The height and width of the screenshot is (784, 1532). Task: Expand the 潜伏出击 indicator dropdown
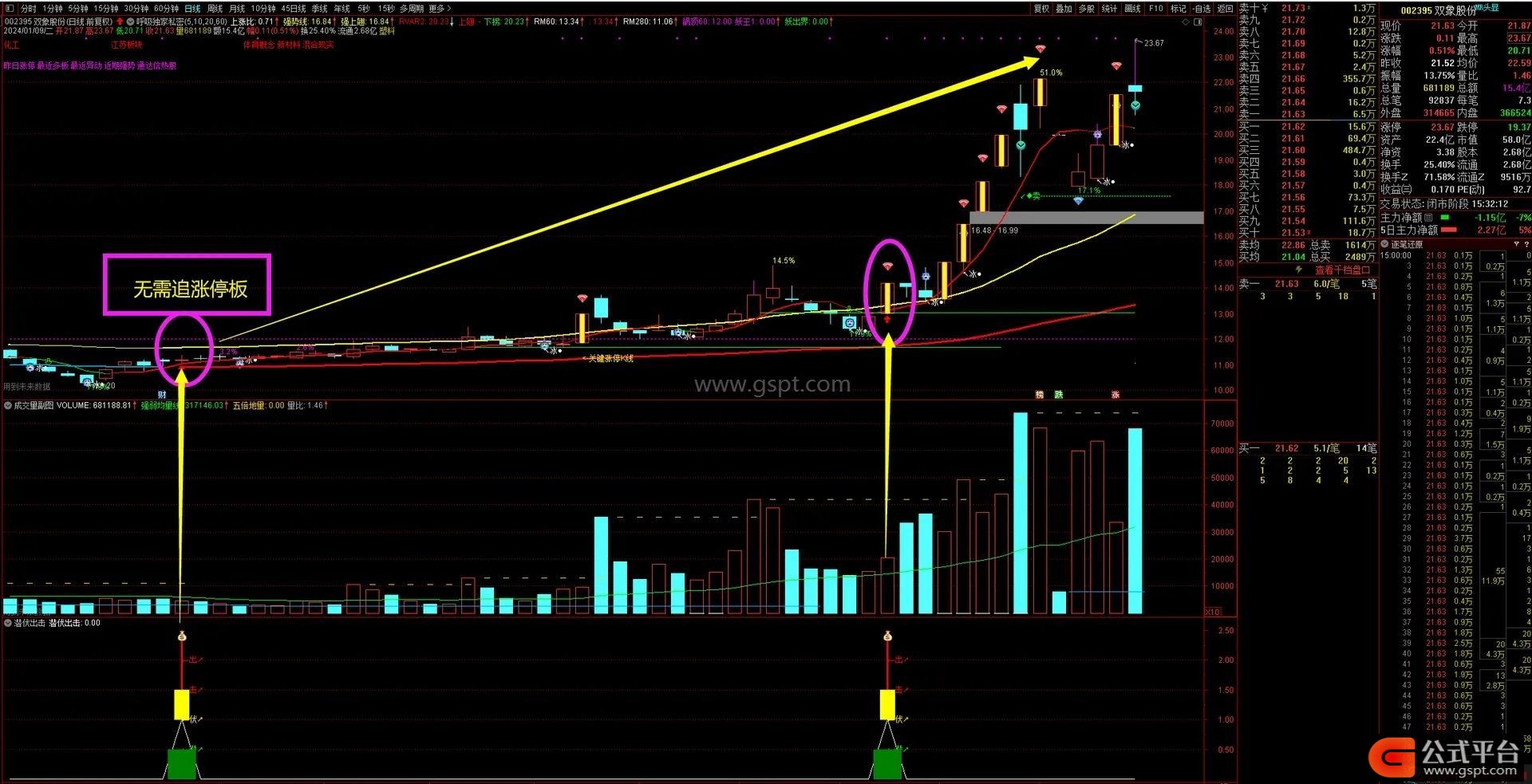point(8,623)
